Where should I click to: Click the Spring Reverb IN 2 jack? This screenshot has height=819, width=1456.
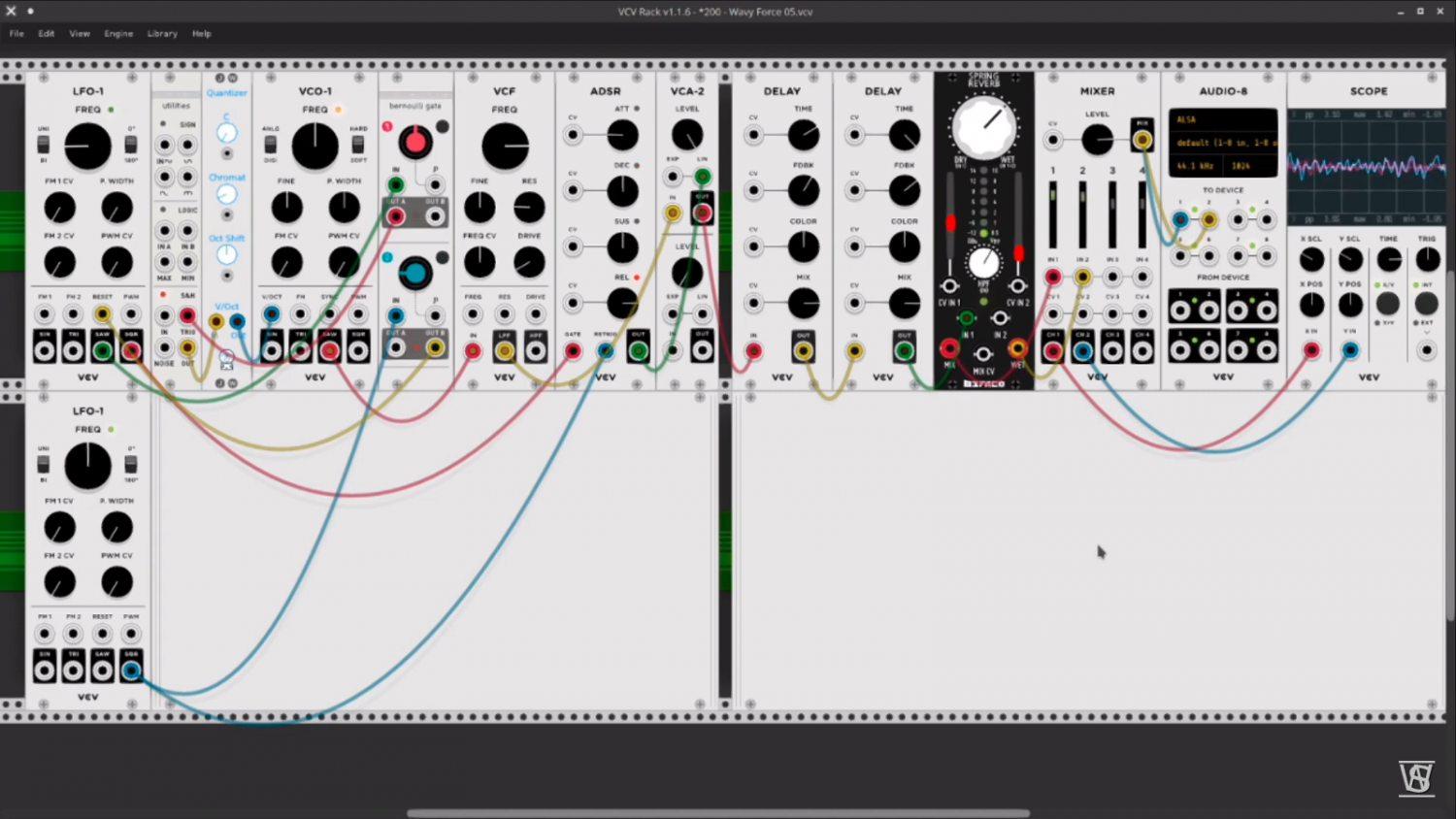click(x=1000, y=317)
